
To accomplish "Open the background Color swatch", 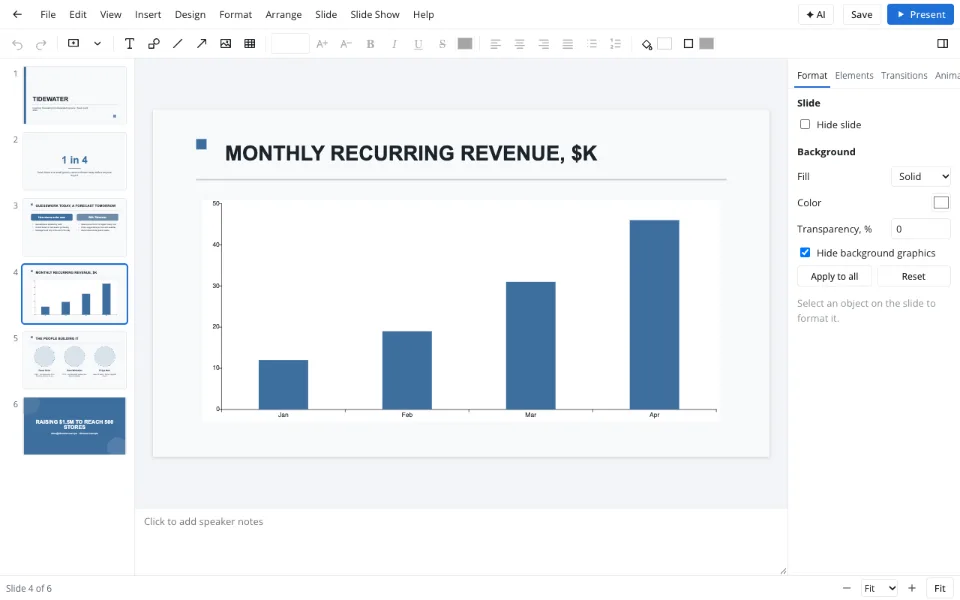I will click(941, 203).
